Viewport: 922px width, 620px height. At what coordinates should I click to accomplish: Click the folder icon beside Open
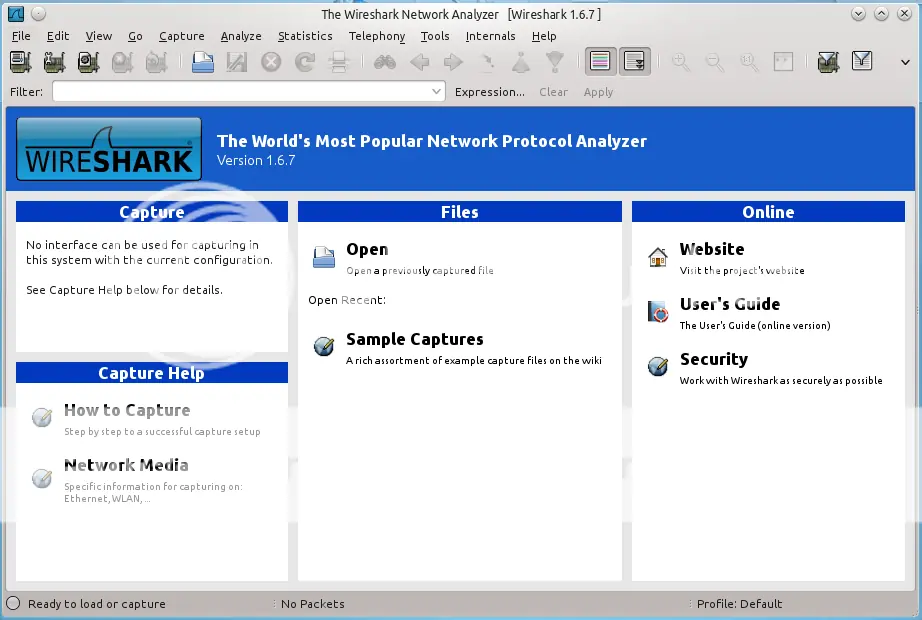[x=323, y=257]
